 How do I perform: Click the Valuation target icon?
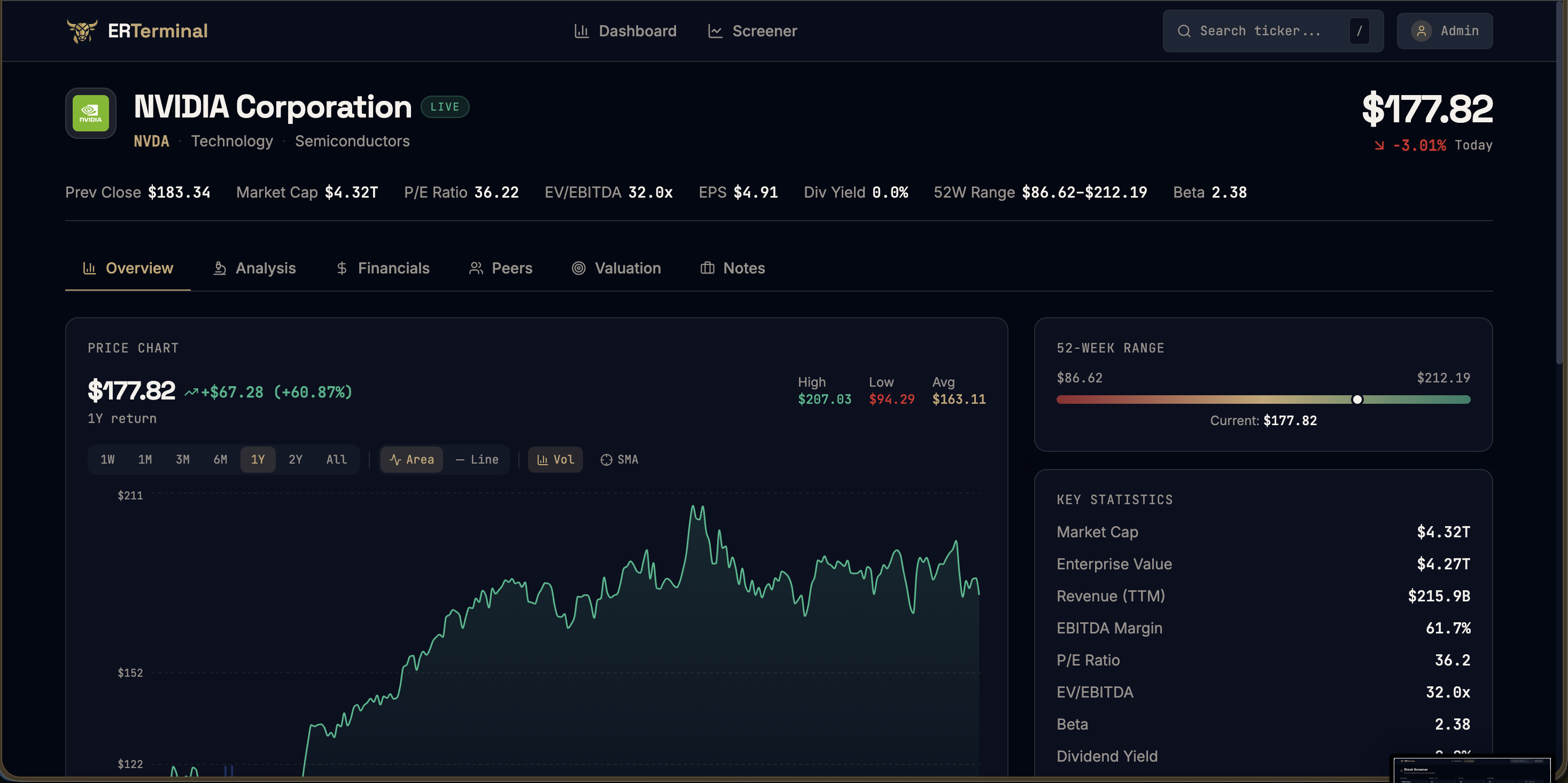[x=578, y=268]
